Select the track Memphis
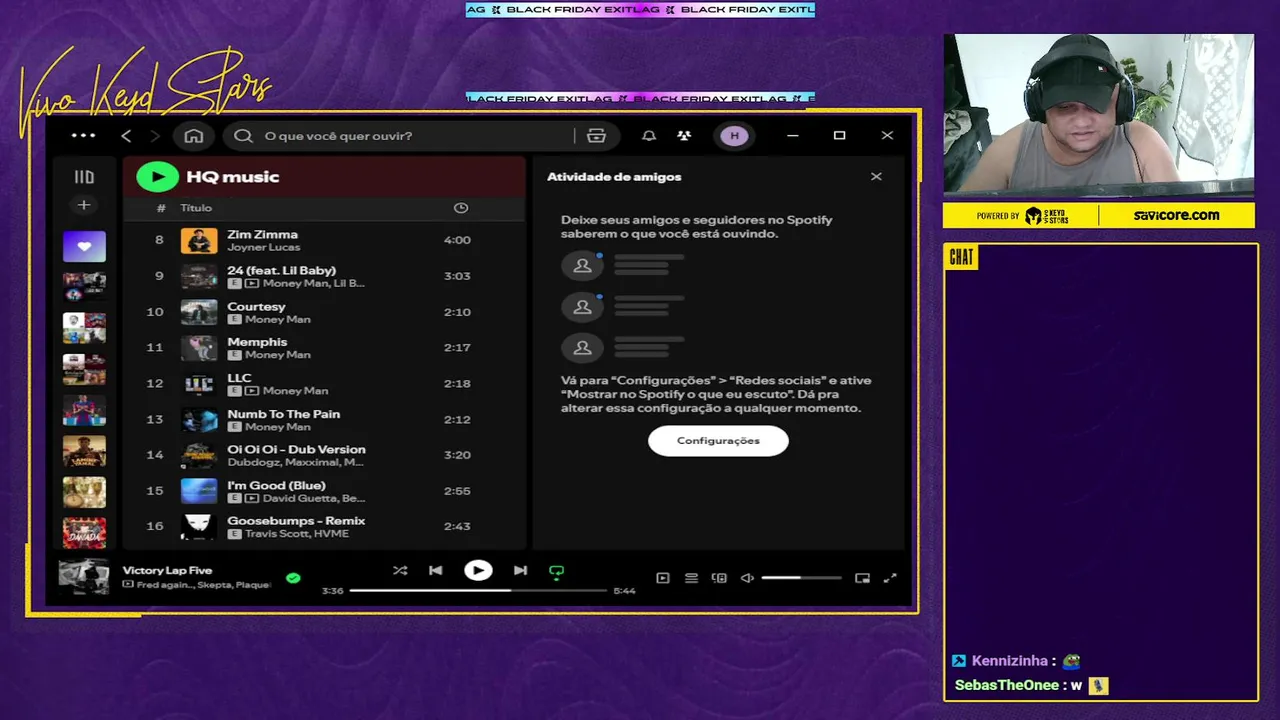 324,347
